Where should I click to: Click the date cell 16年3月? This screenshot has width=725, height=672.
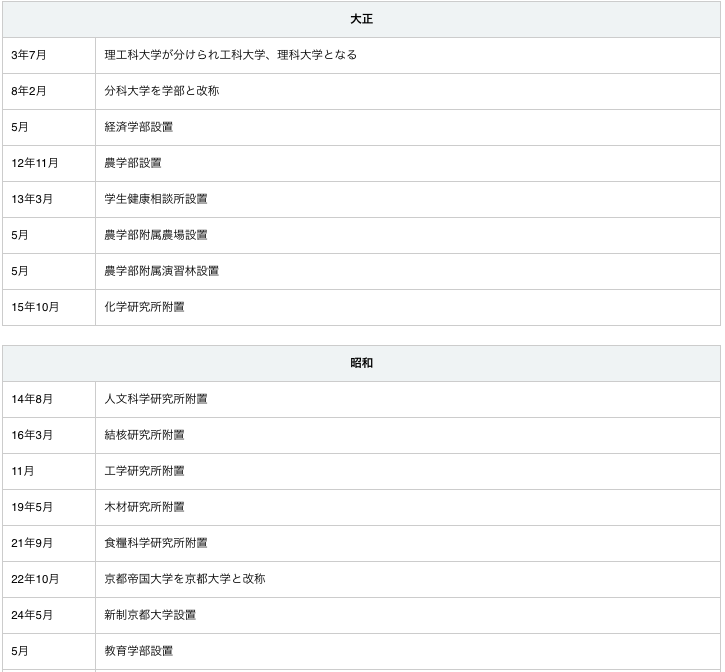[x=49, y=435]
